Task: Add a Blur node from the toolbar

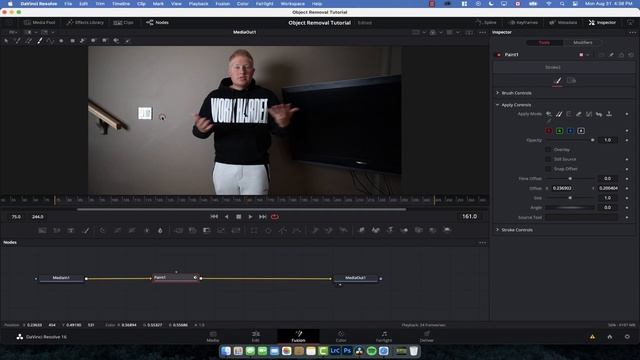Action: tap(160, 230)
